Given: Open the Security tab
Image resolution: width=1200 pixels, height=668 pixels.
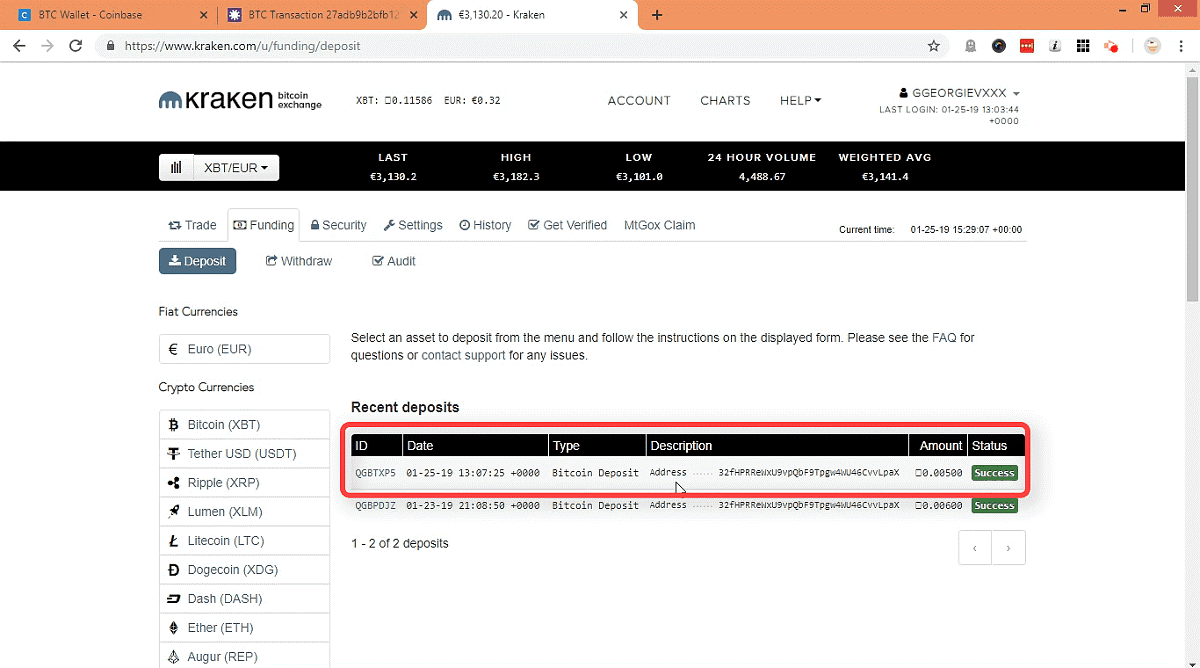Looking at the screenshot, I should (x=338, y=225).
